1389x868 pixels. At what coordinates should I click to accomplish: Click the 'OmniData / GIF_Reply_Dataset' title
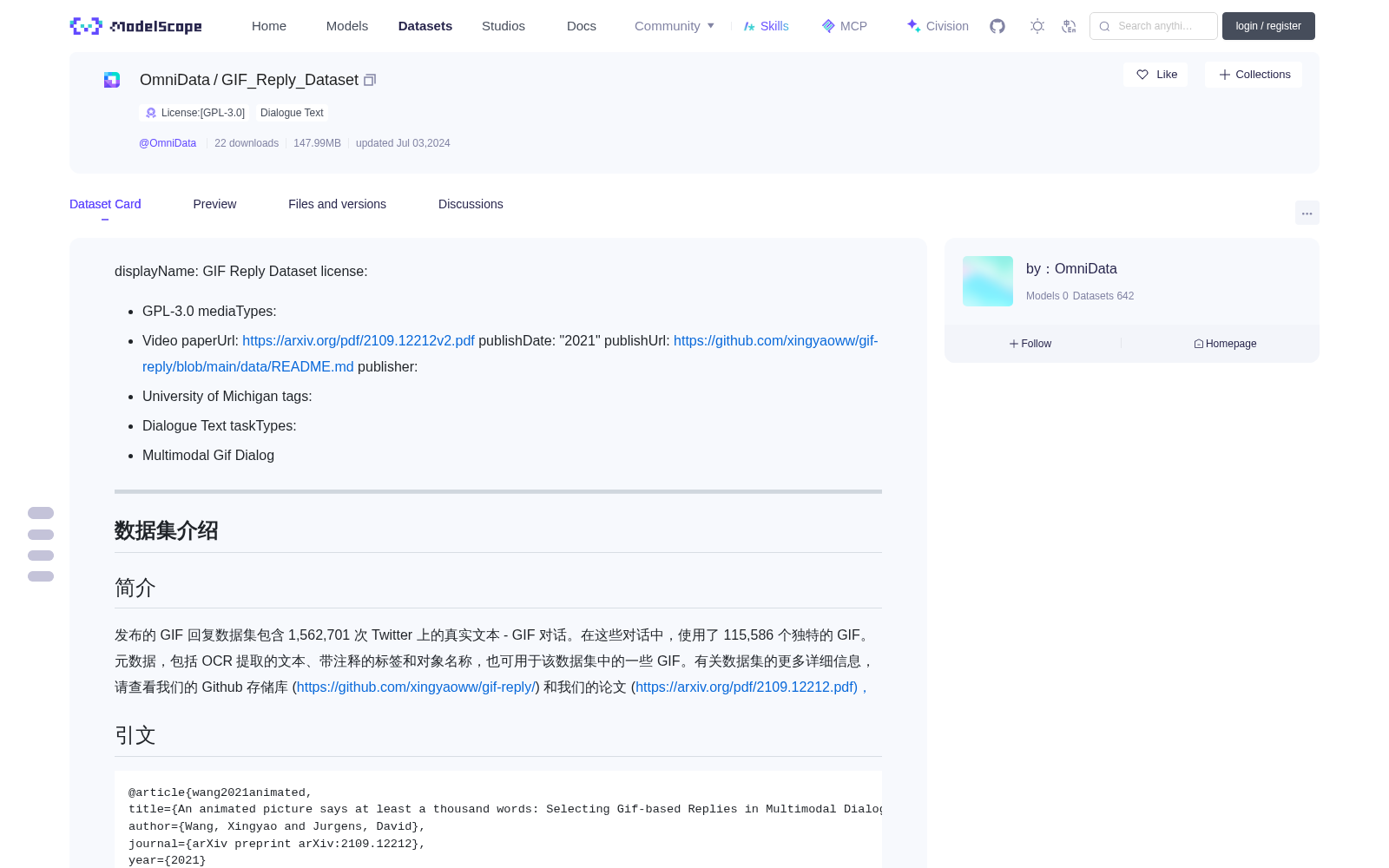[x=249, y=80]
